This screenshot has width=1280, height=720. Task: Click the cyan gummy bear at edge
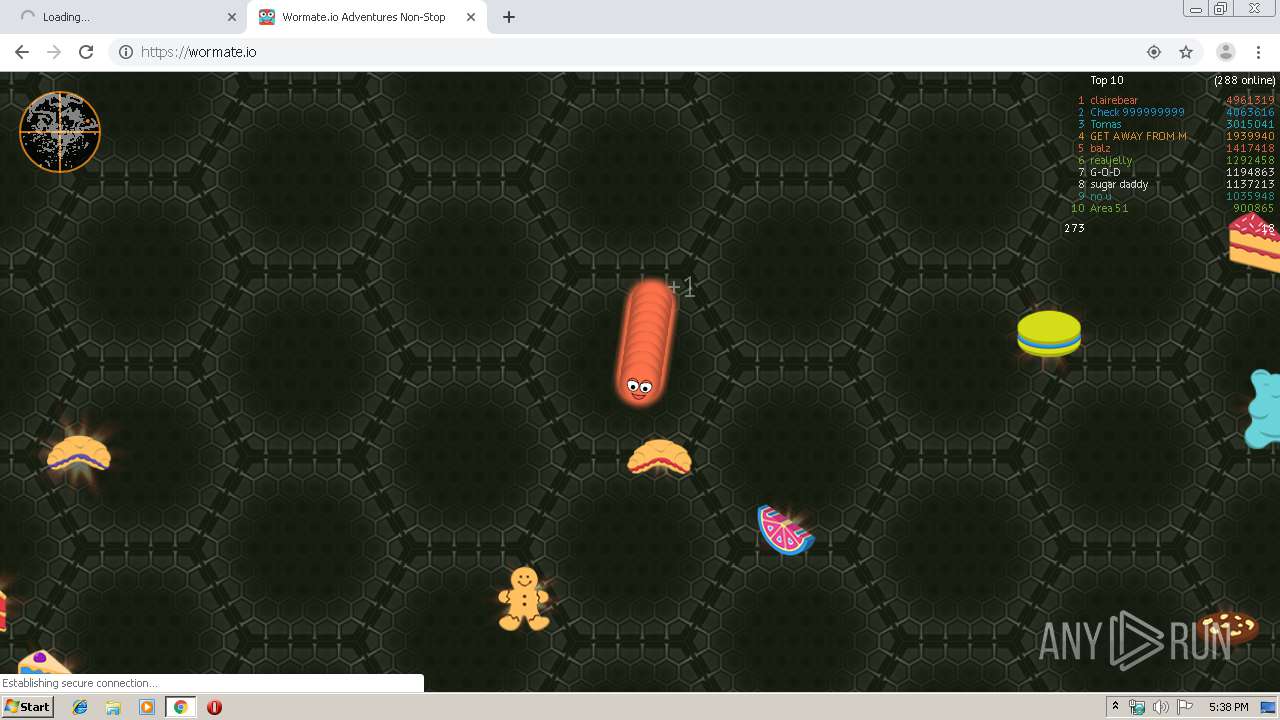click(x=1263, y=408)
